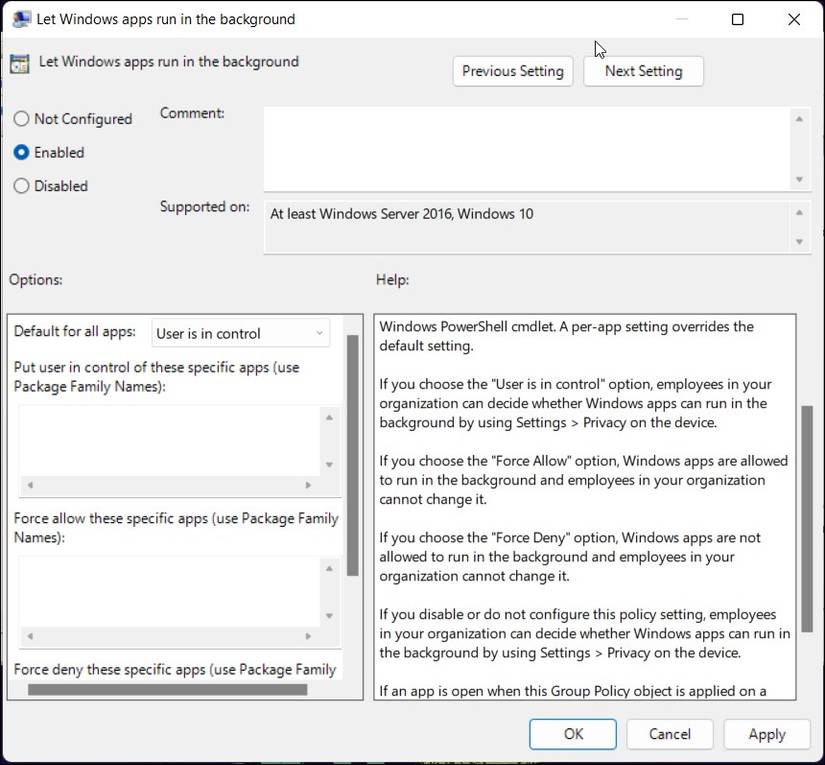Click the setting icon beside the policy title
Screen dimensions: 825x765
(x=19, y=62)
